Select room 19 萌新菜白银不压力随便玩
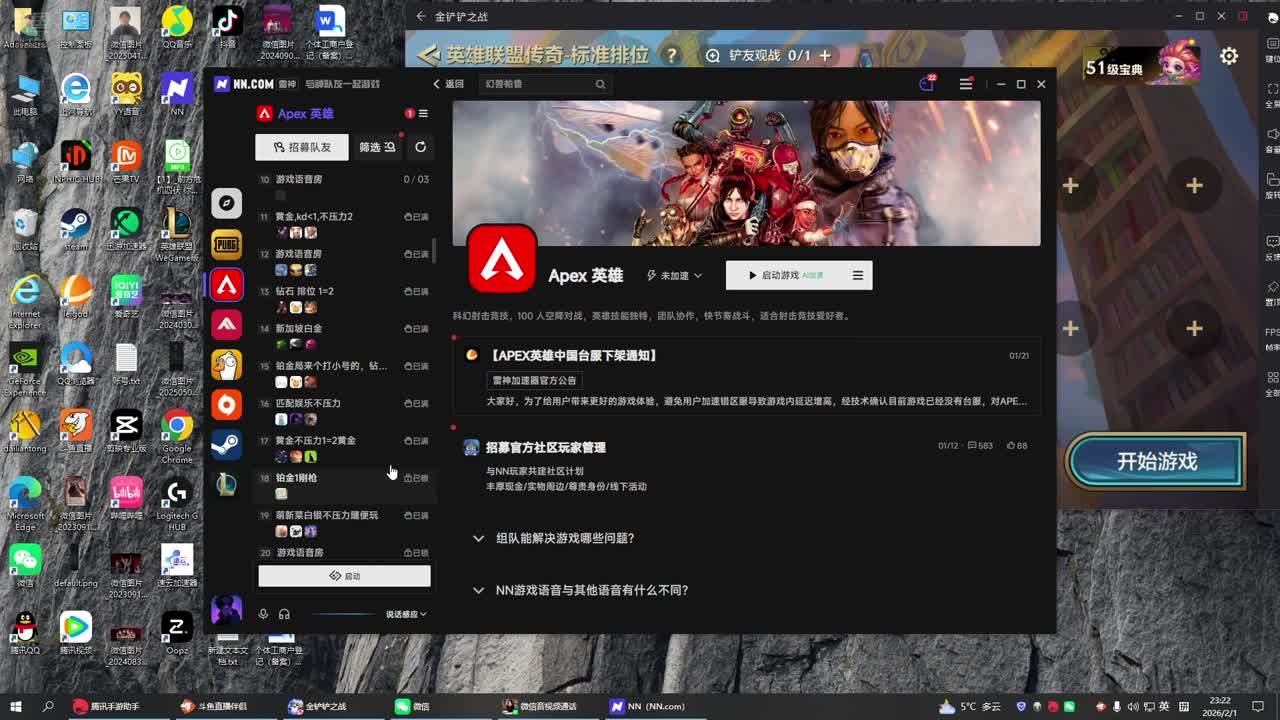 (x=343, y=523)
